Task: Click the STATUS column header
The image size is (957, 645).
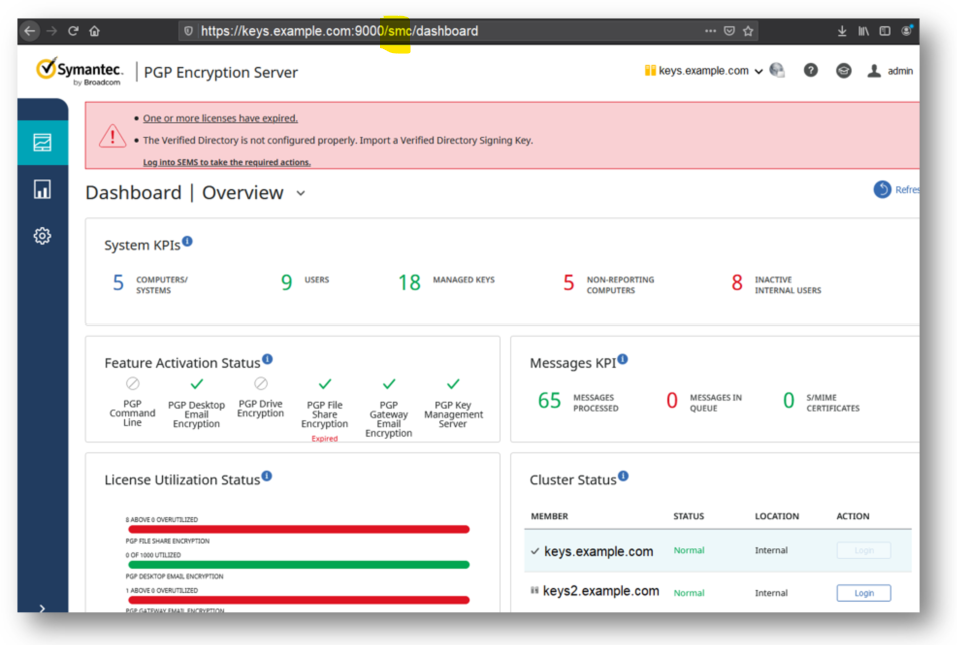Action: [688, 516]
